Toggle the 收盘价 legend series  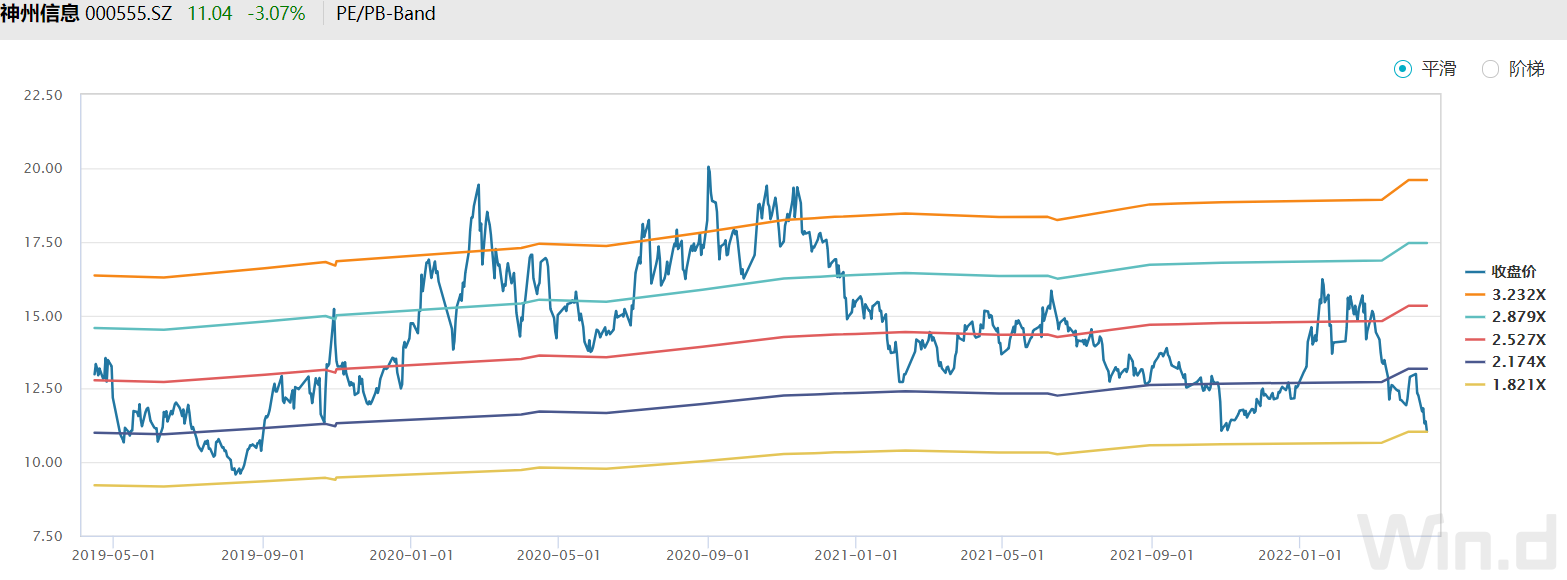point(1505,271)
